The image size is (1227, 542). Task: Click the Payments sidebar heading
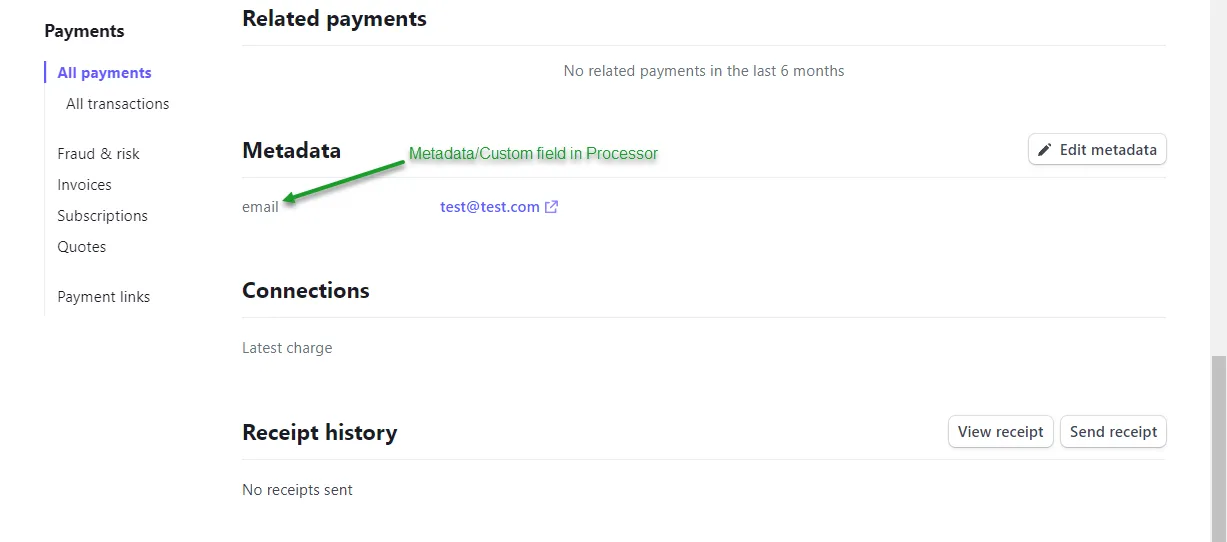click(x=84, y=31)
